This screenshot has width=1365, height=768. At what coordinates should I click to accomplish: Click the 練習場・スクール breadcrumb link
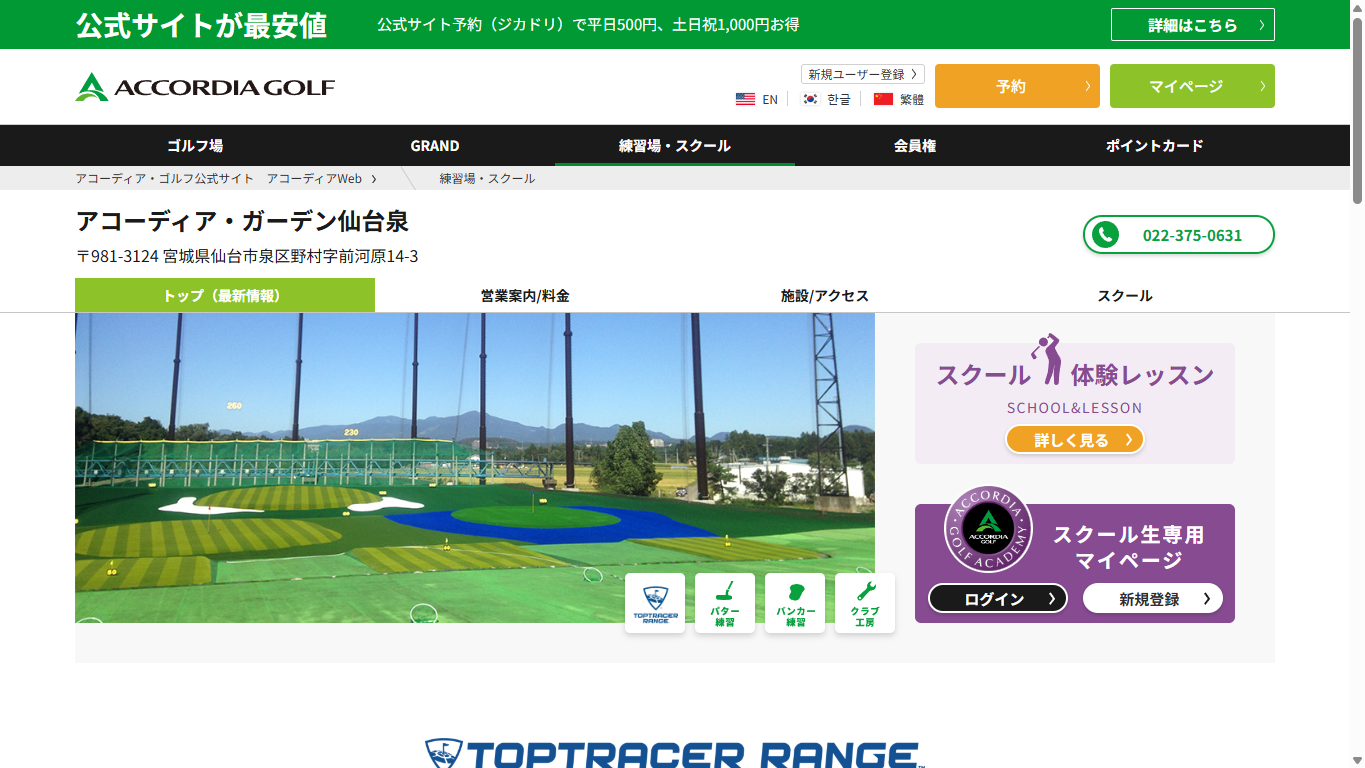(x=487, y=178)
